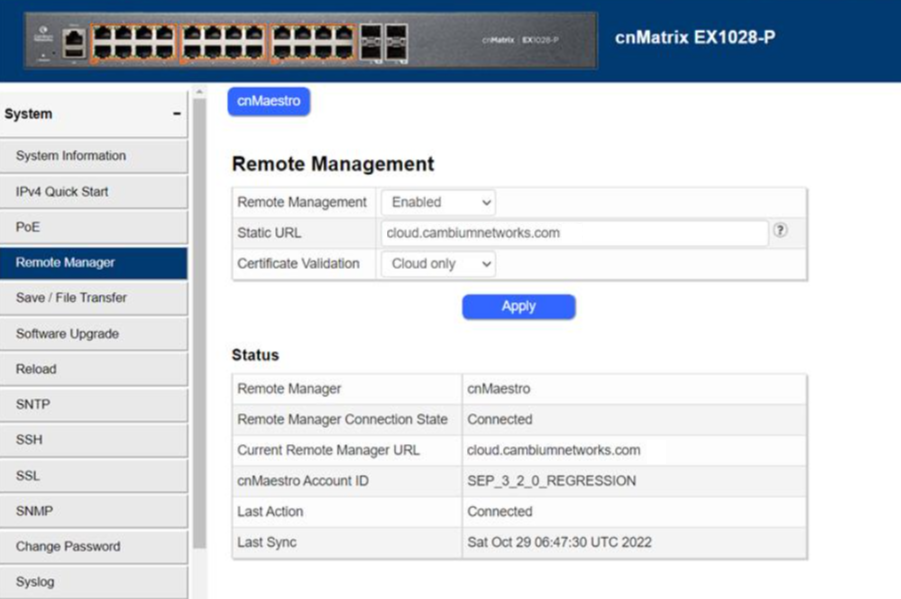Open SSH settings
The width and height of the screenshot is (901, 599).
click(94, 440)
